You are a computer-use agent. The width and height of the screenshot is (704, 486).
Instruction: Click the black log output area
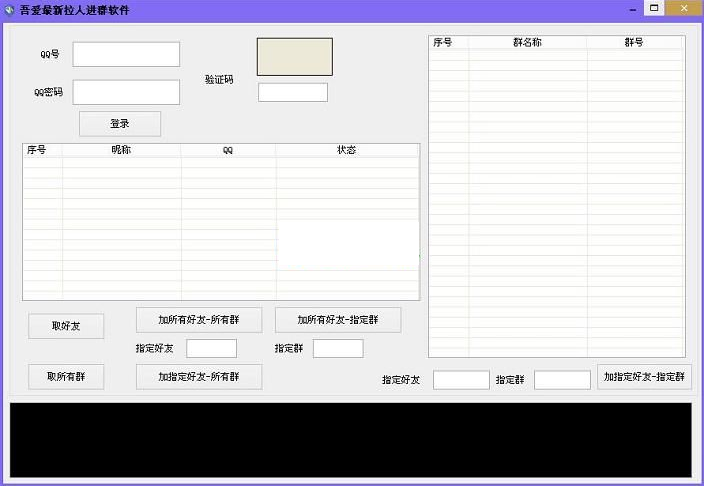[350, 440]
